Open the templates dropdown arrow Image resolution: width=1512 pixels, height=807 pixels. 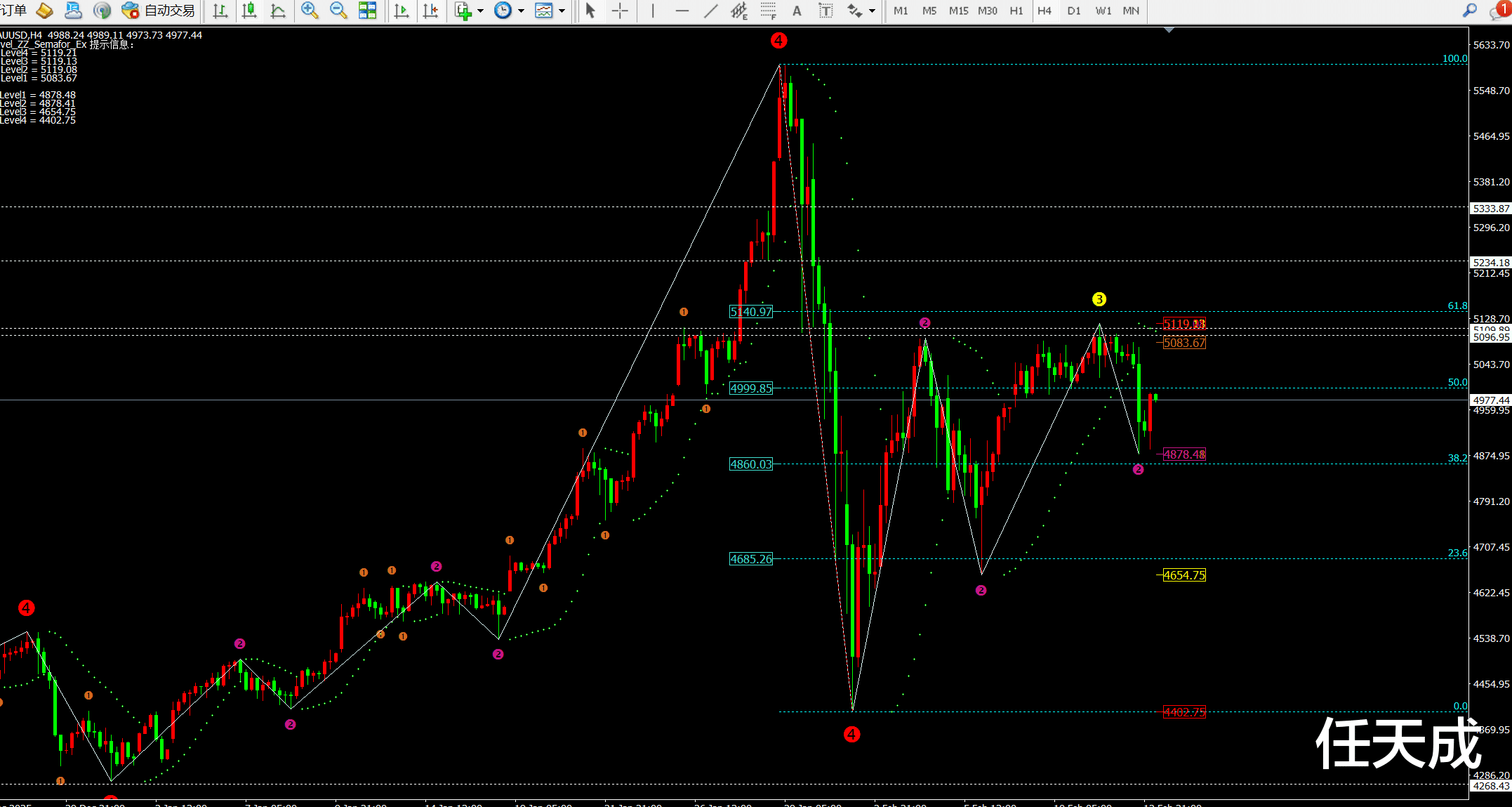[x=562, y=11]
